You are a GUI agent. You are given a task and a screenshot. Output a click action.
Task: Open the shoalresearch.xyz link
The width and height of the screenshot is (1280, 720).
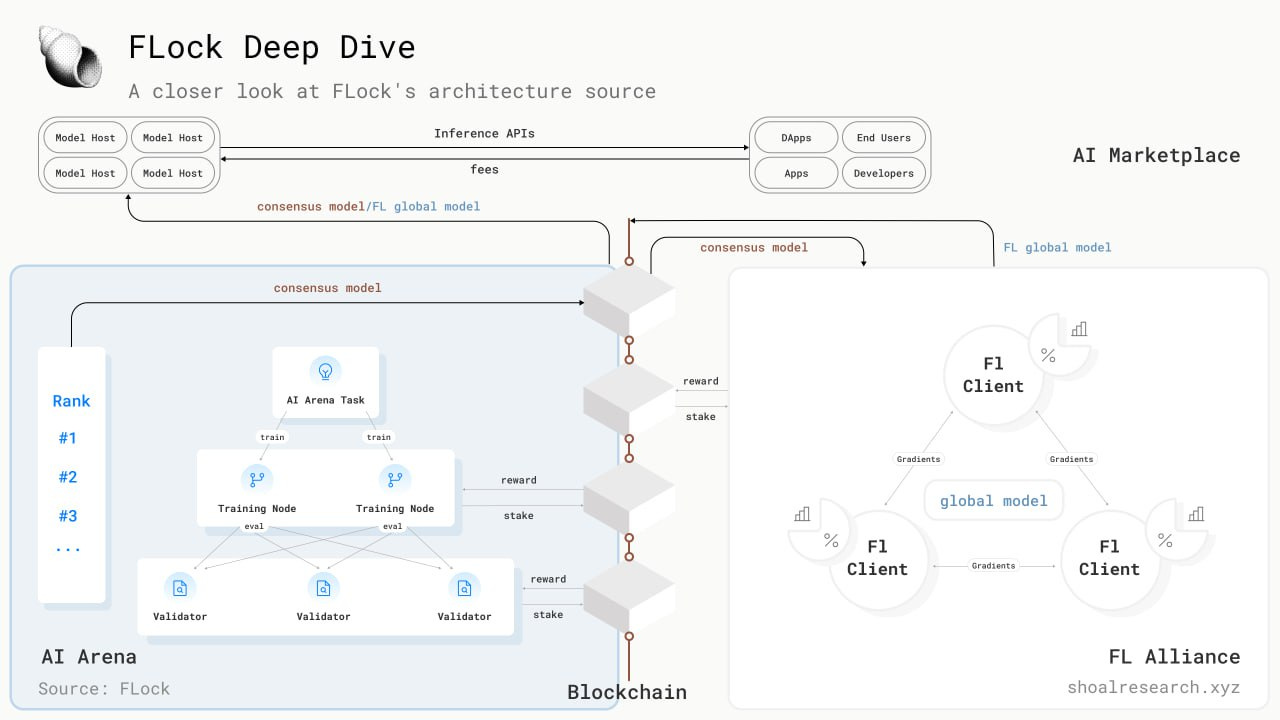(1153, 688)
